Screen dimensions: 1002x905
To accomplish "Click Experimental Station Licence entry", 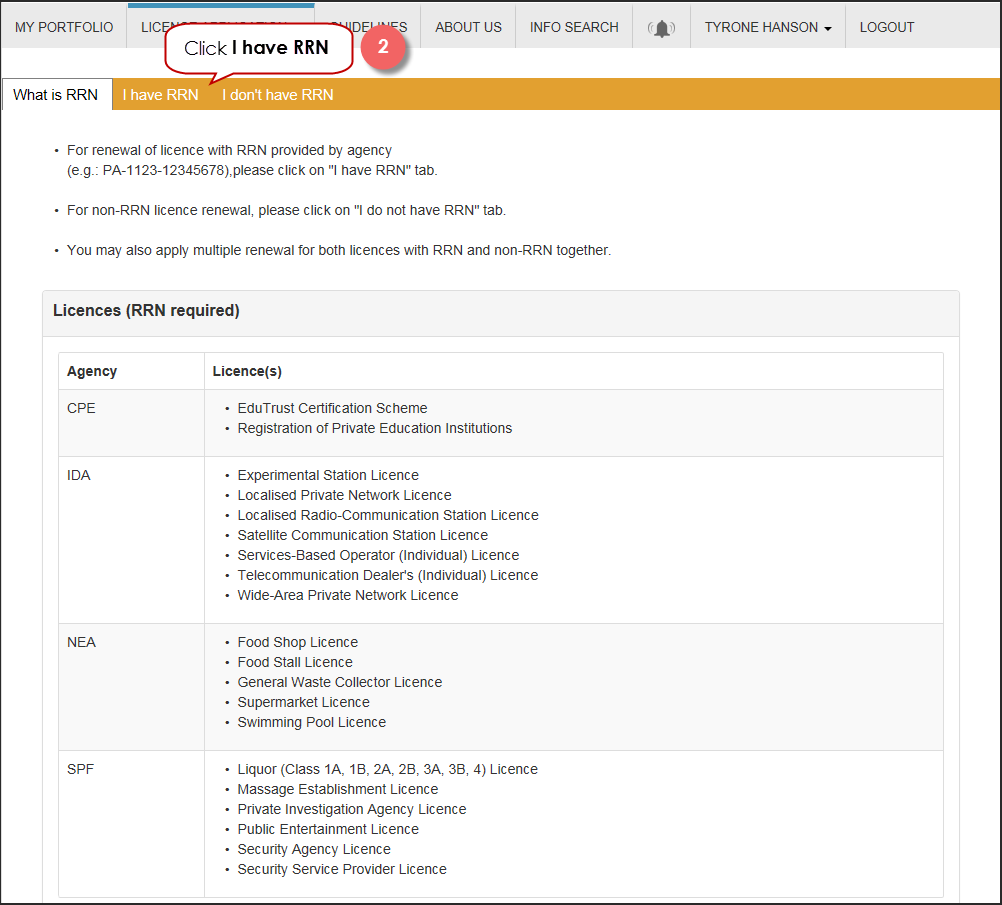I will coord(328,476).
